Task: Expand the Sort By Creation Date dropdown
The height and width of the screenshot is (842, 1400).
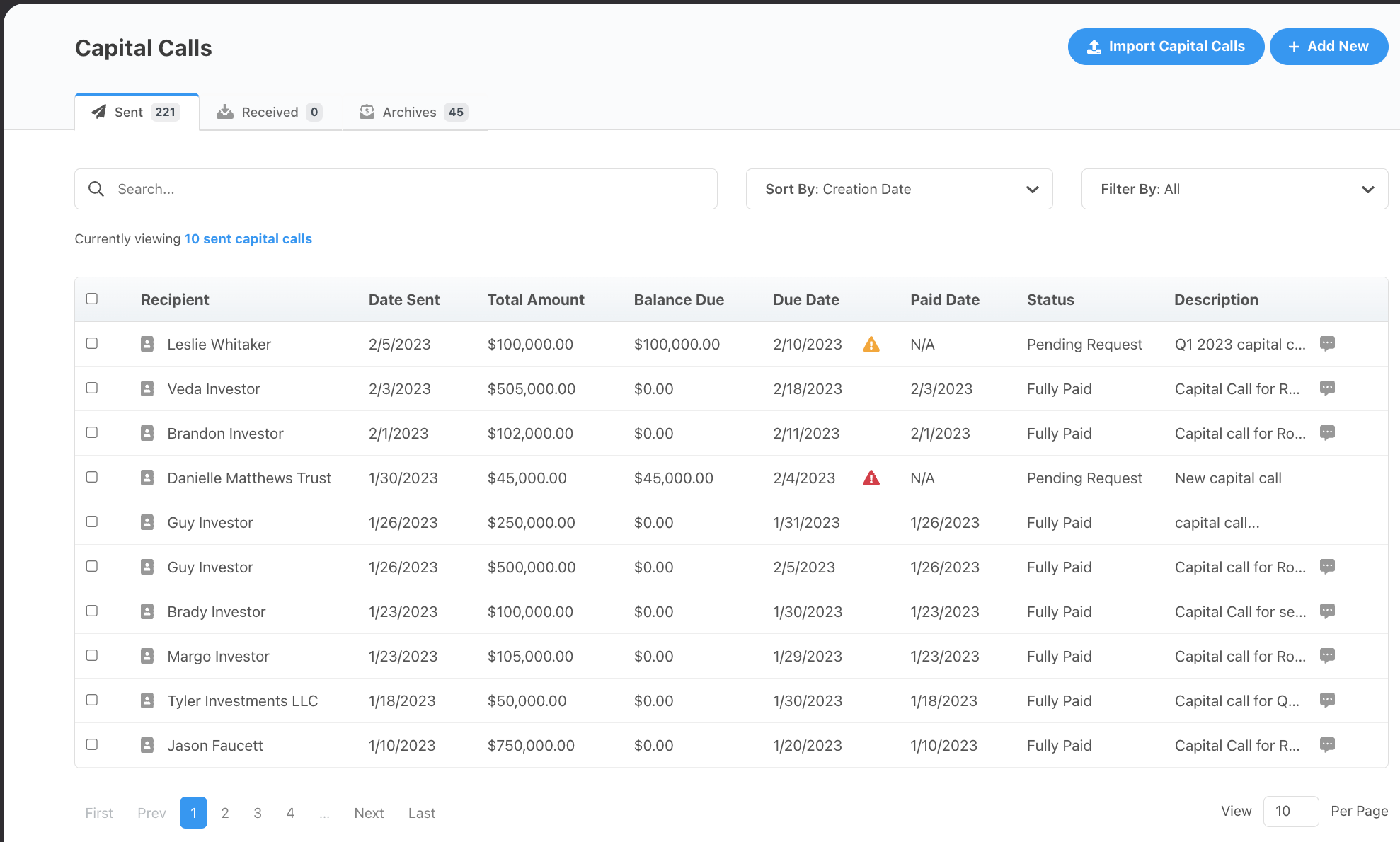Action: pos(899,189)
